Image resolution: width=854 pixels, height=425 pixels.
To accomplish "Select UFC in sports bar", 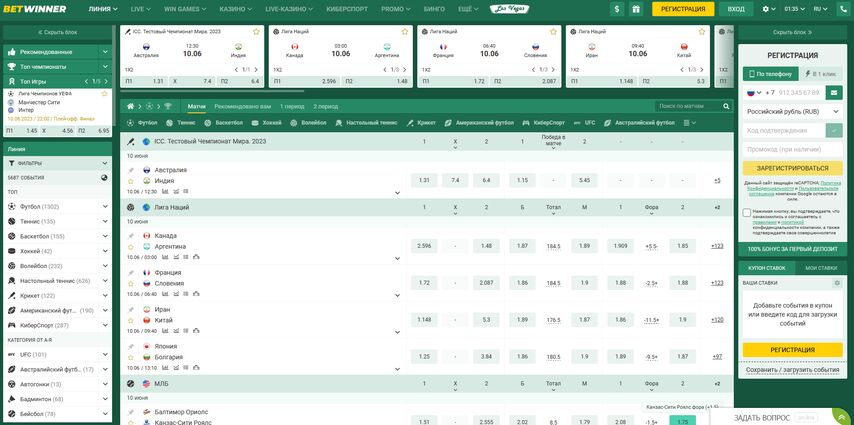I will coord(585,123).
